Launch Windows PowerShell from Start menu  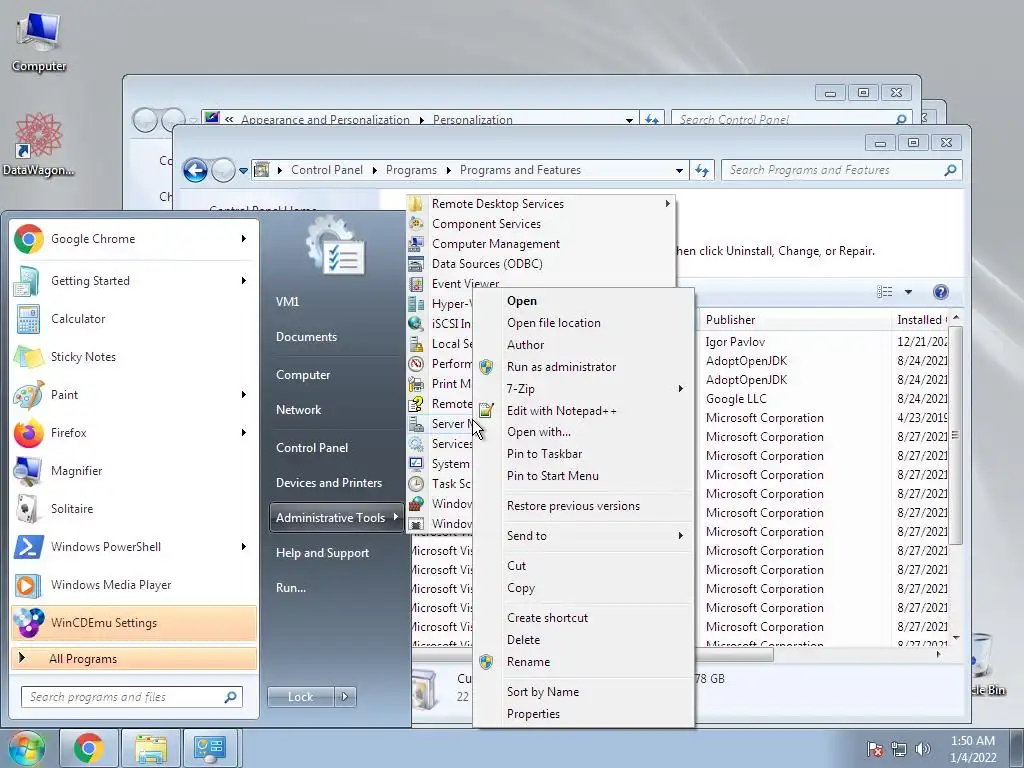point(134,547)
